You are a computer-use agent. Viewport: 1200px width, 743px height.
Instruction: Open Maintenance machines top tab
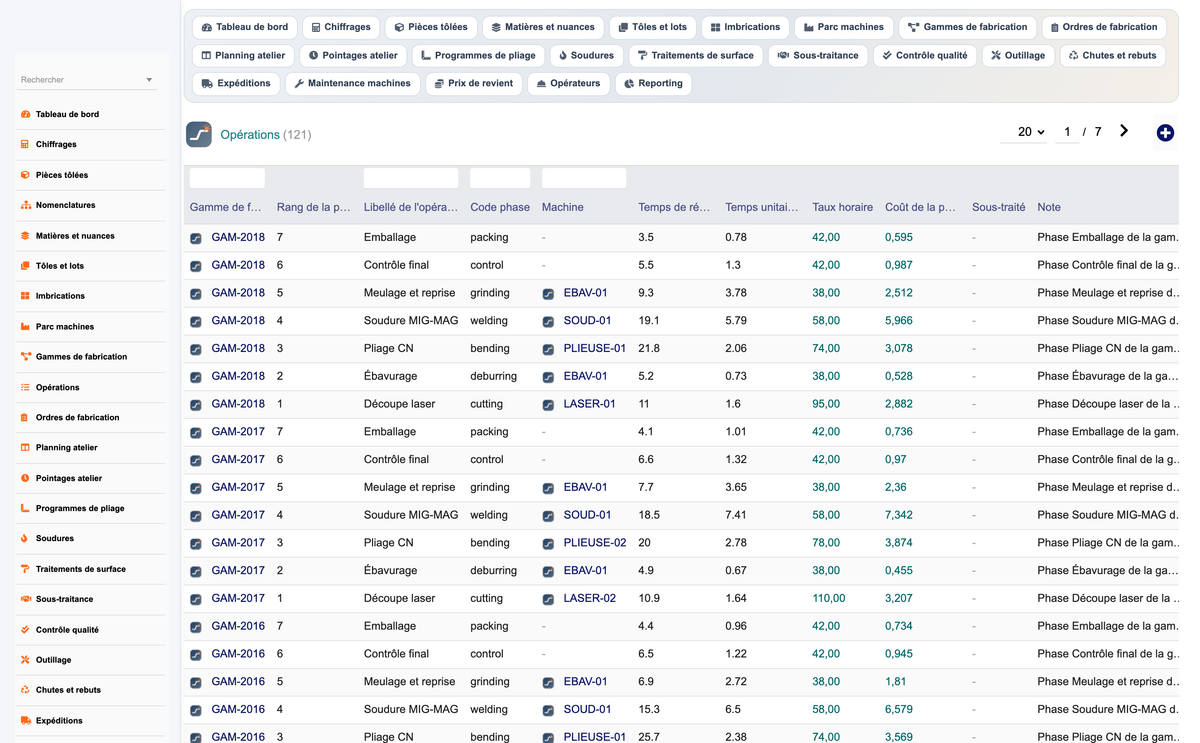point(353,83)
